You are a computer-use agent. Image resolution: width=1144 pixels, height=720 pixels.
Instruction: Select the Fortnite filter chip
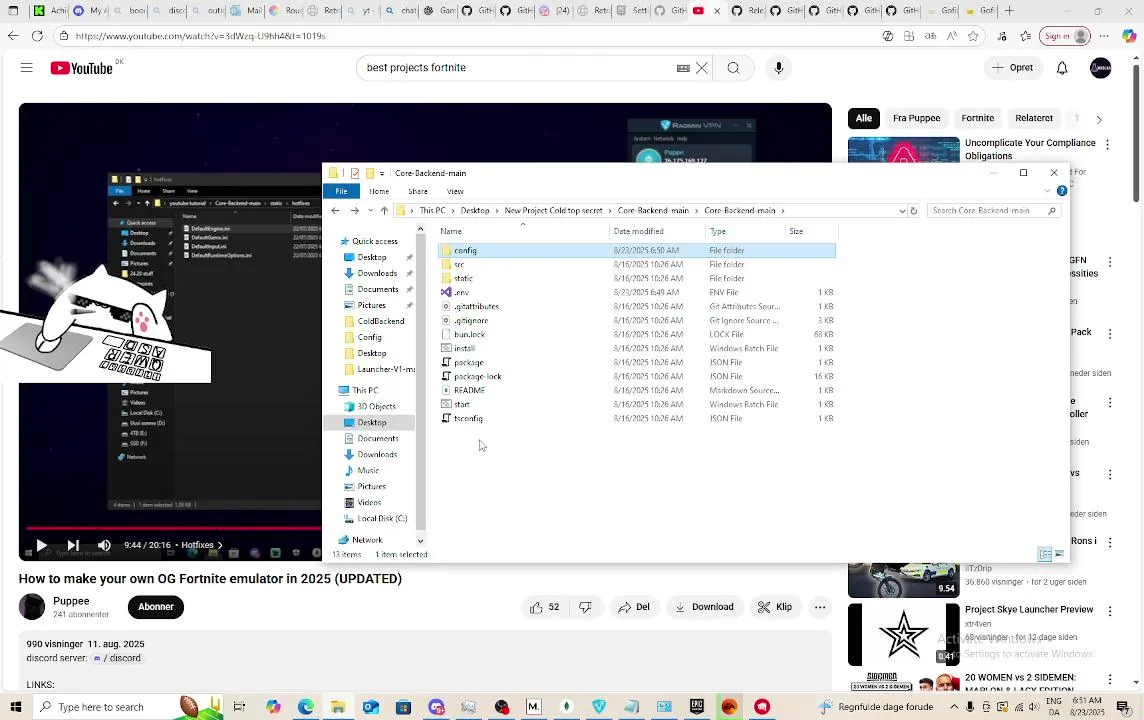coord(978,118)
